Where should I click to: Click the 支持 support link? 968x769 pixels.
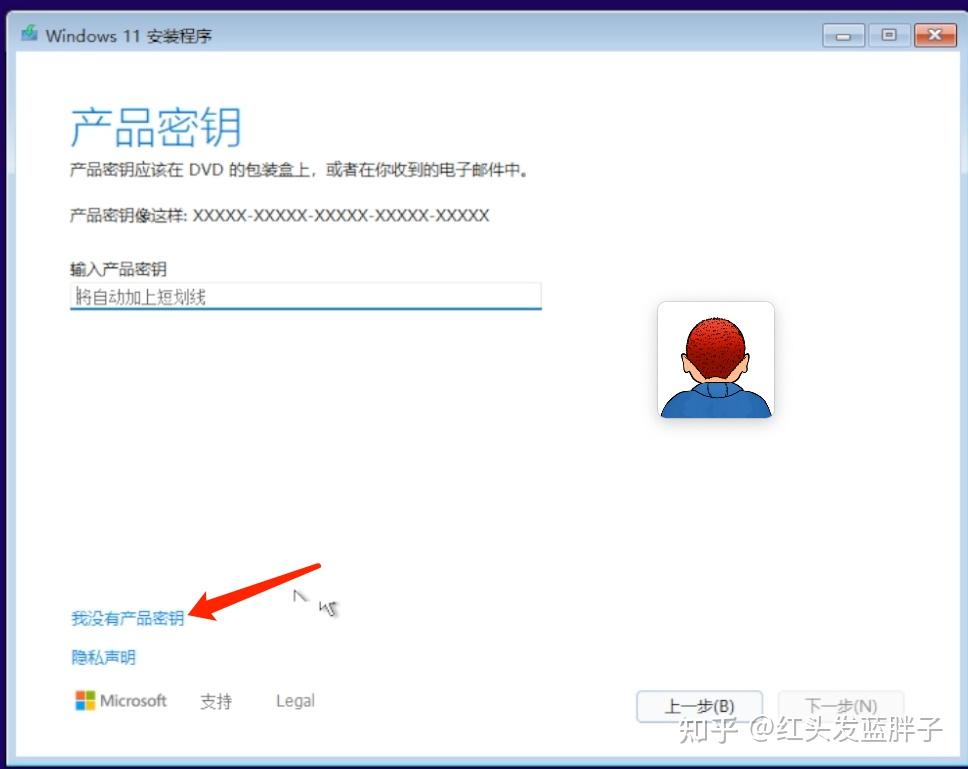click(216, 701)
